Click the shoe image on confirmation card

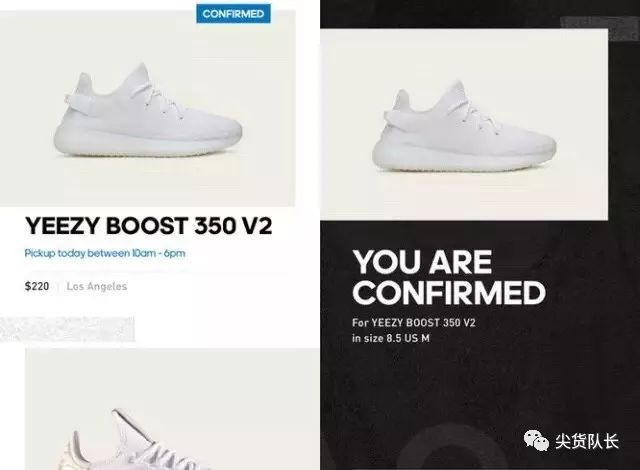(464, 124)
